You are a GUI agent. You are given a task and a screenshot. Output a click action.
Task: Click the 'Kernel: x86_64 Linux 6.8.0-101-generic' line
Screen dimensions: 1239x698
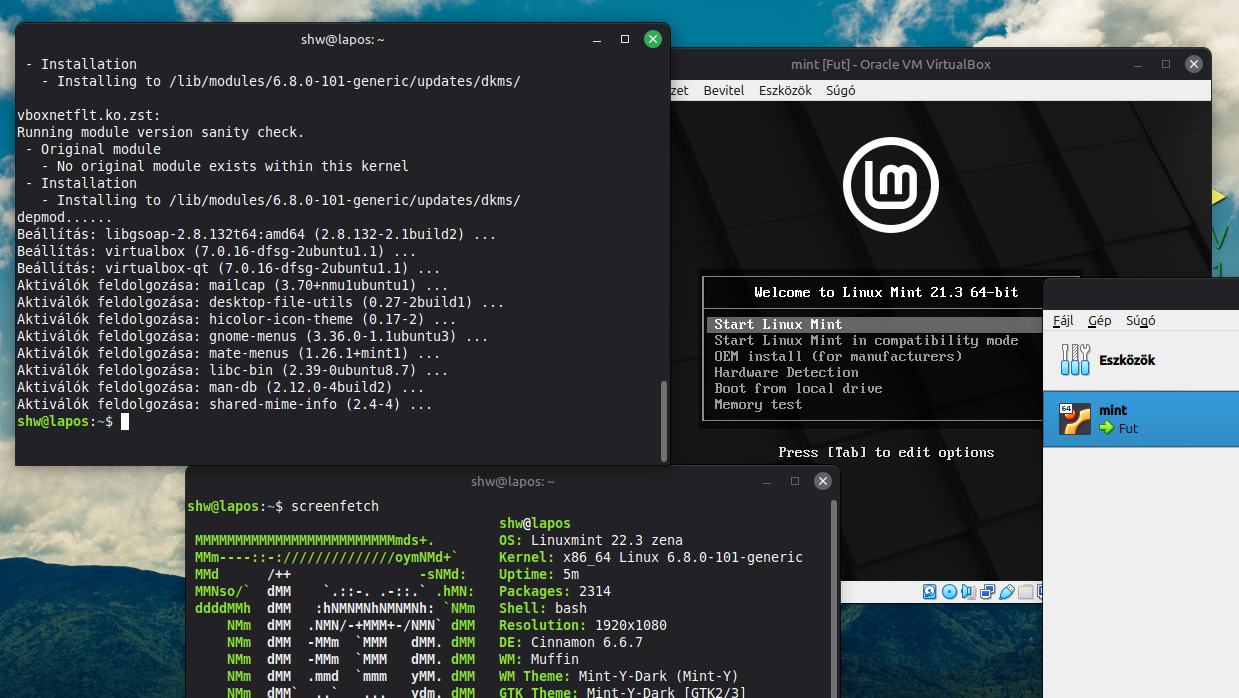650,557
